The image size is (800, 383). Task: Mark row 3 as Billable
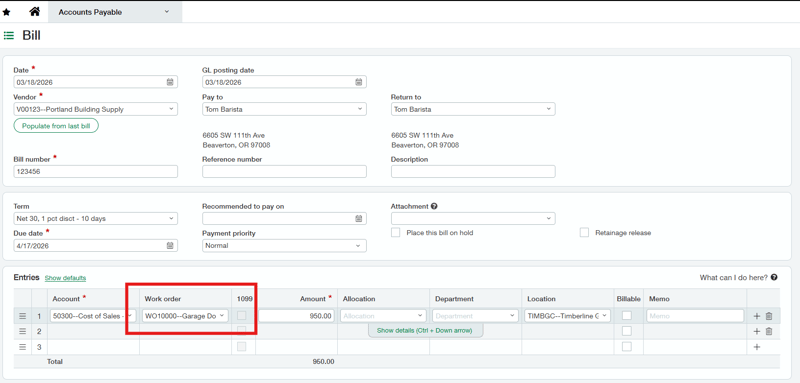[x=627, y=347]
